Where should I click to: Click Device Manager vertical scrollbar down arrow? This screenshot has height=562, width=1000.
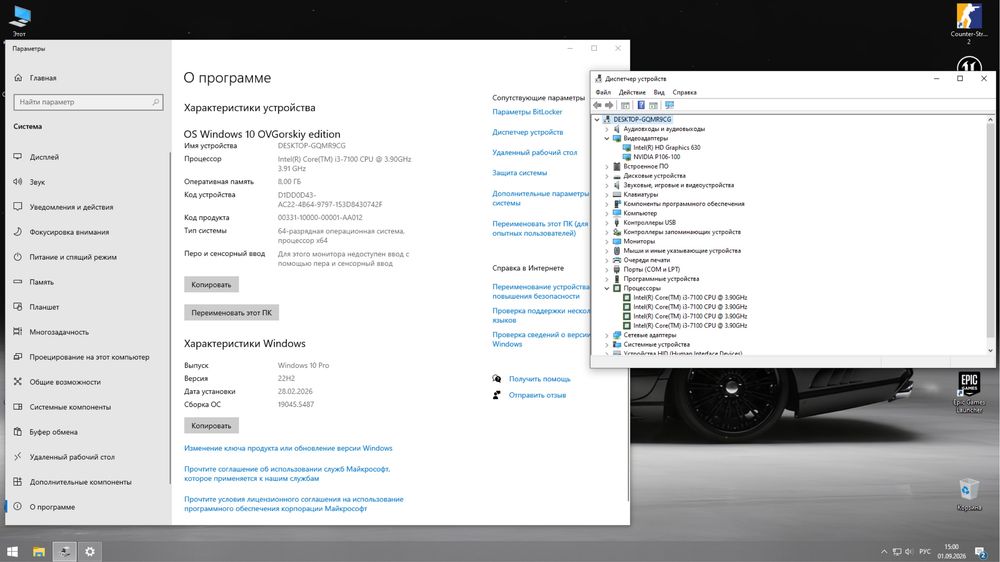[x=990, y=350]
